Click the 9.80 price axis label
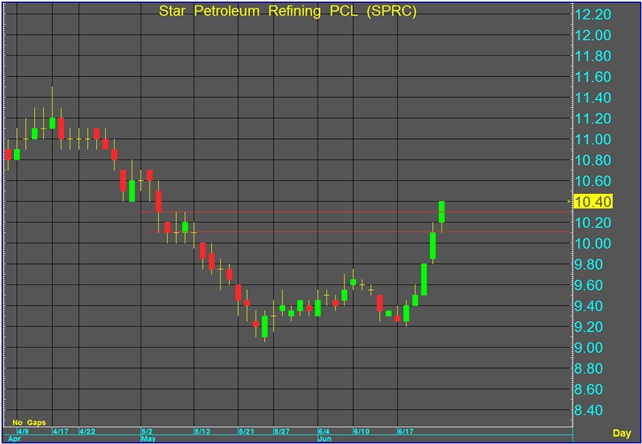 [589, 265]
